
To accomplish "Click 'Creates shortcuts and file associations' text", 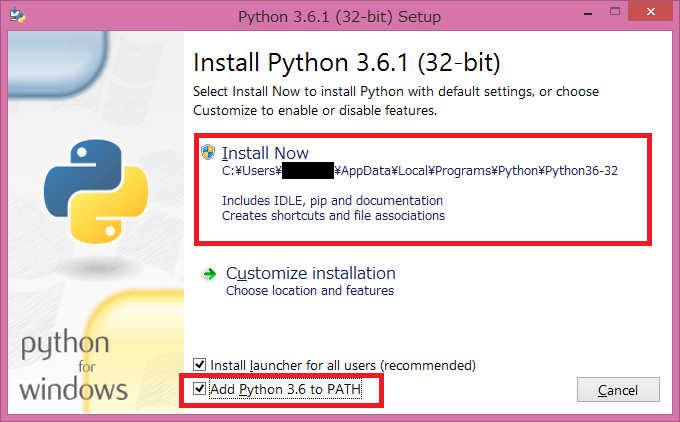I will [333, 216].
